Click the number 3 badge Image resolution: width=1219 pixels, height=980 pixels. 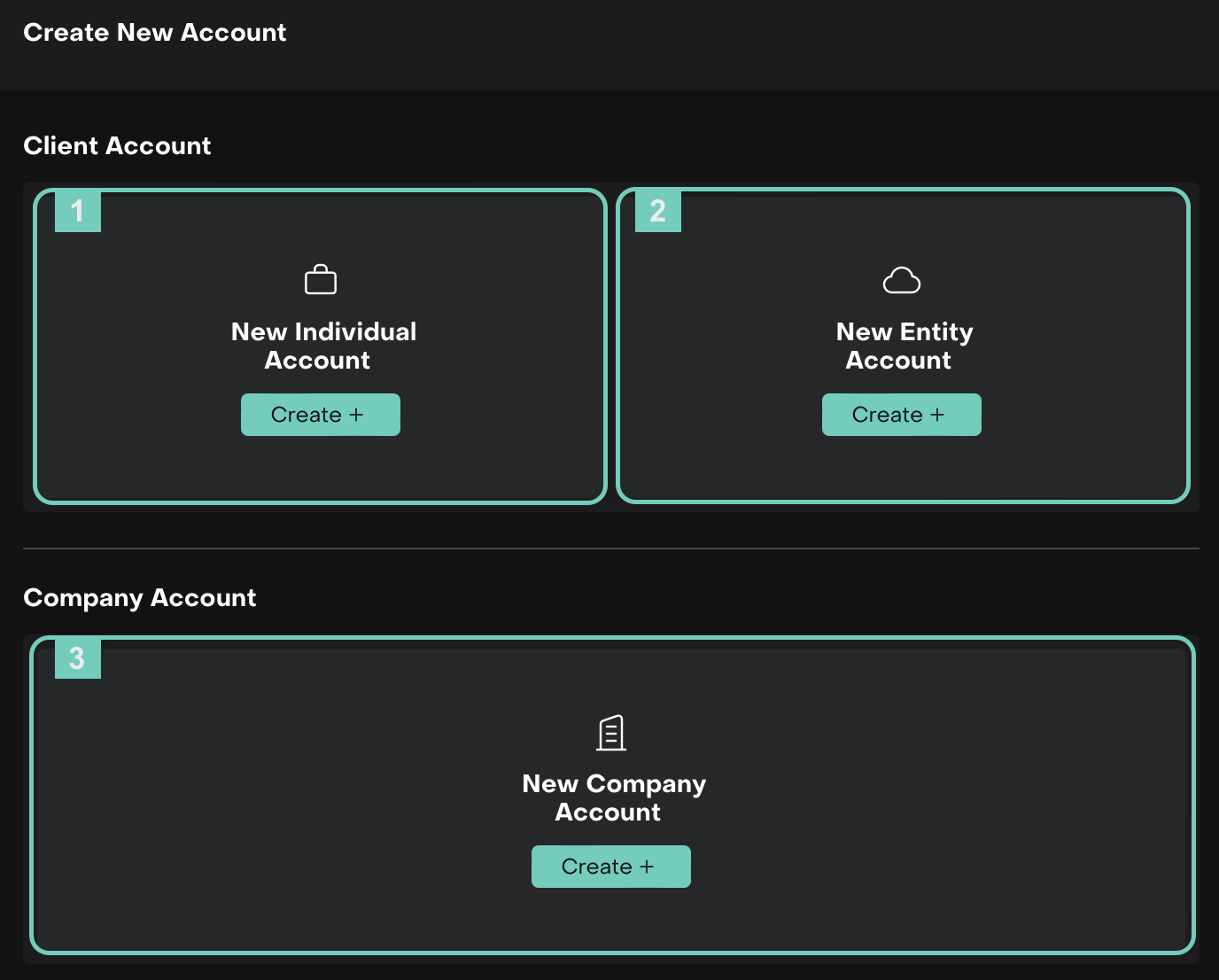(78, 658)
